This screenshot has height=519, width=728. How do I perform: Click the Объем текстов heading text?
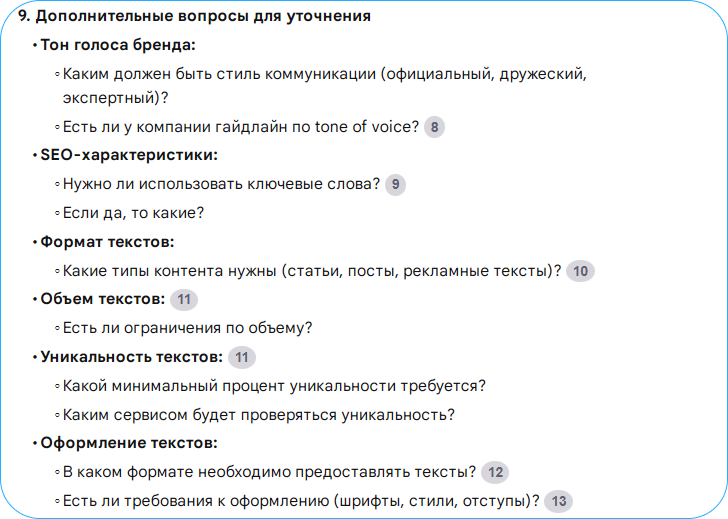[103, 299]
